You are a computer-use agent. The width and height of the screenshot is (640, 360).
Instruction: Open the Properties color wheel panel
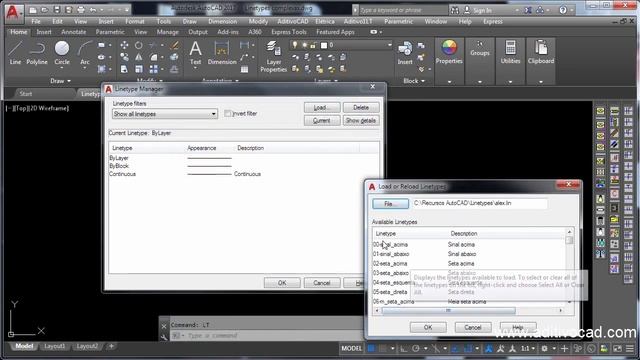449,52
